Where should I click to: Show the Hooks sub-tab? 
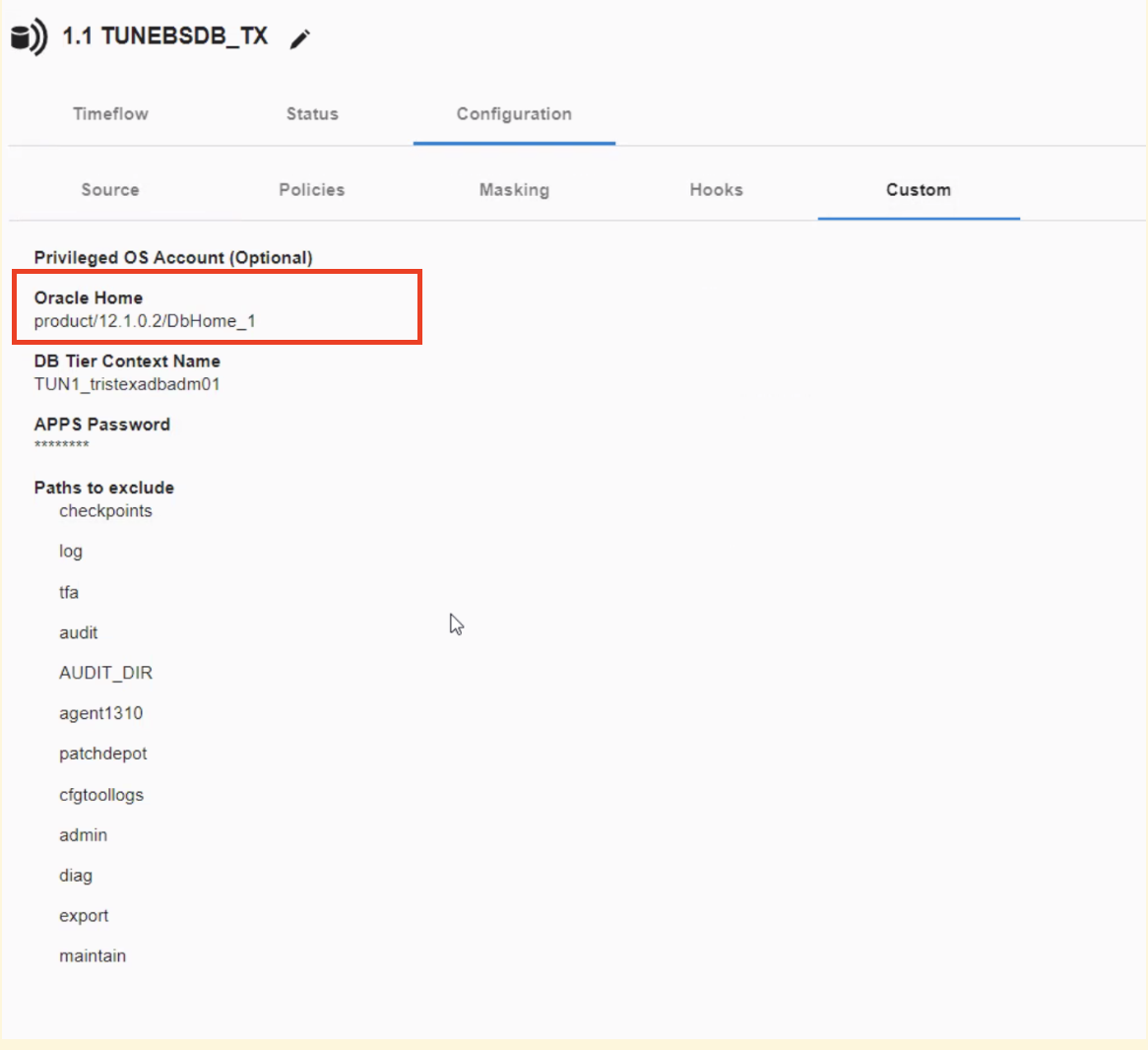[716, 190]
